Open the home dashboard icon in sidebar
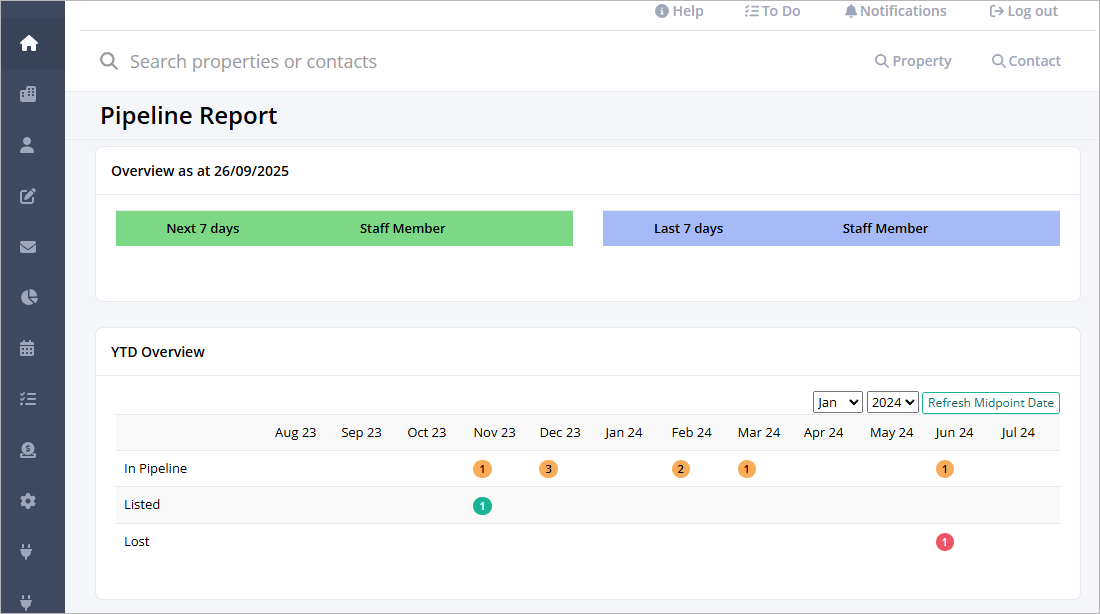 [x=29, y=44]
